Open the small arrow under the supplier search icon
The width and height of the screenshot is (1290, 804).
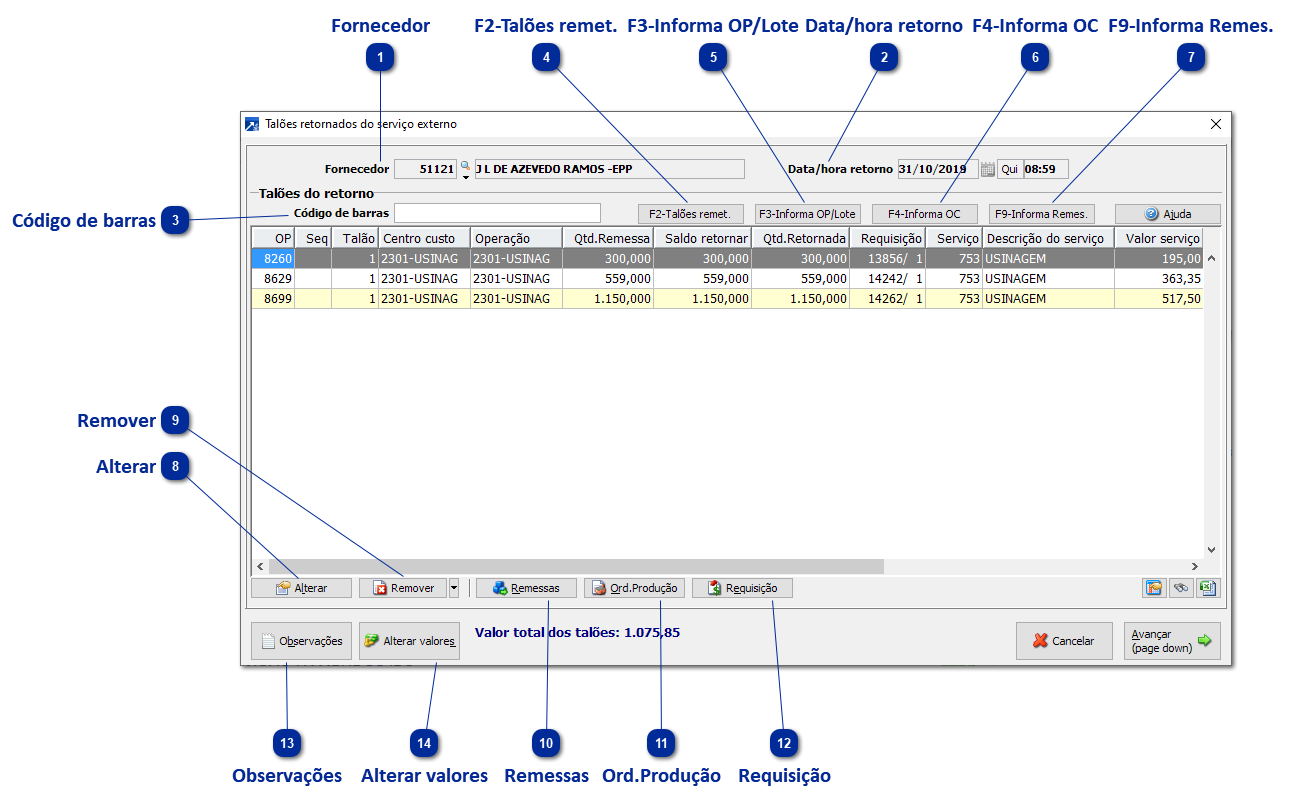click(x=465, y=177)
